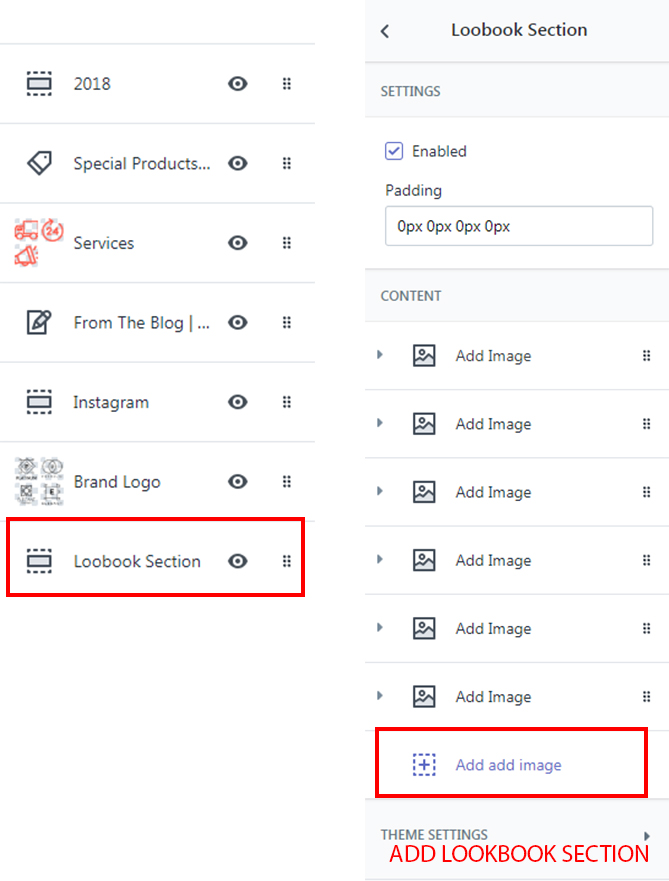Open the Instagram section item
Screen dimensions: 669x881
point(111,402)
